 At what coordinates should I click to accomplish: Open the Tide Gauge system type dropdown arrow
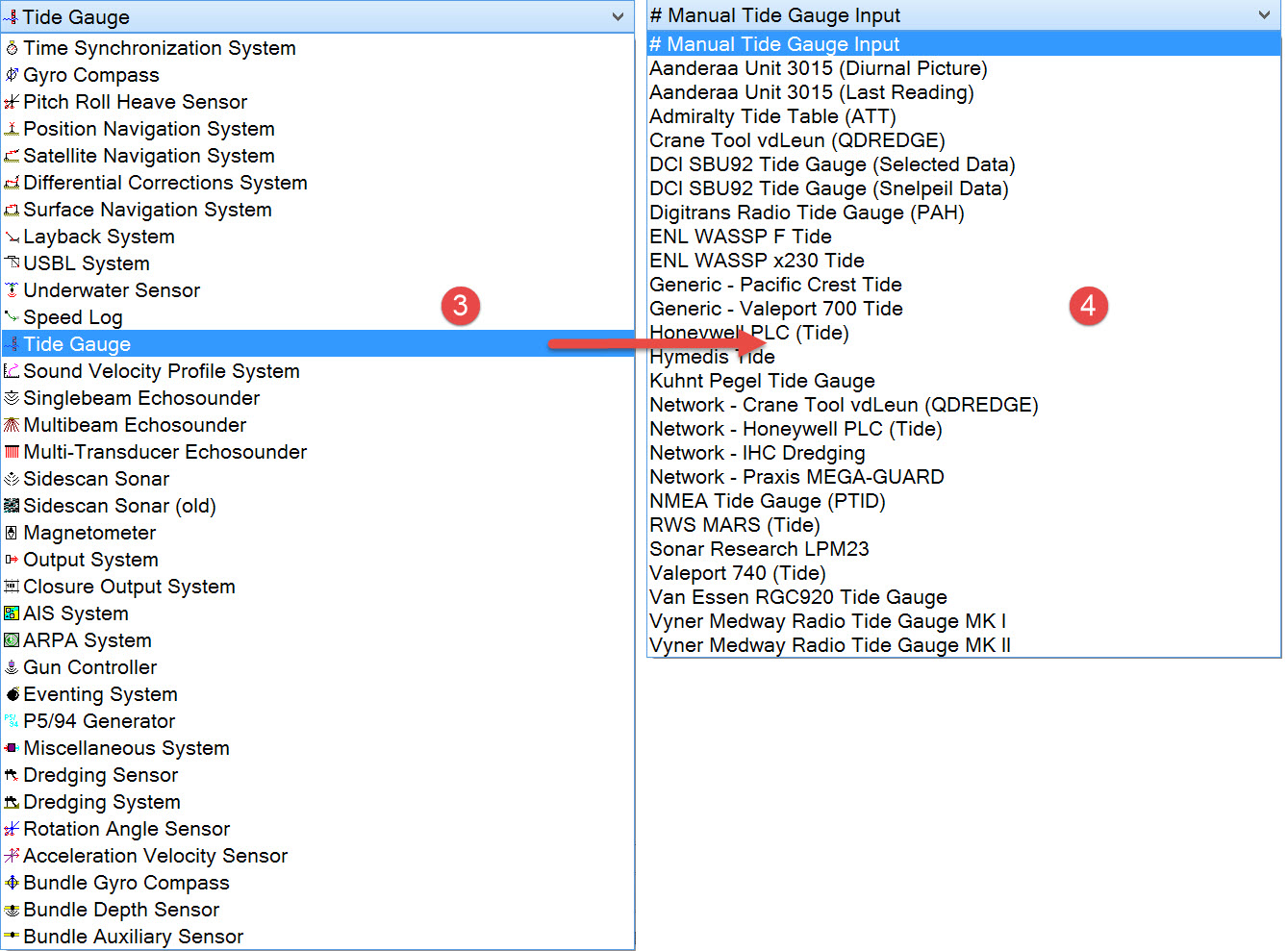[618, 17]
